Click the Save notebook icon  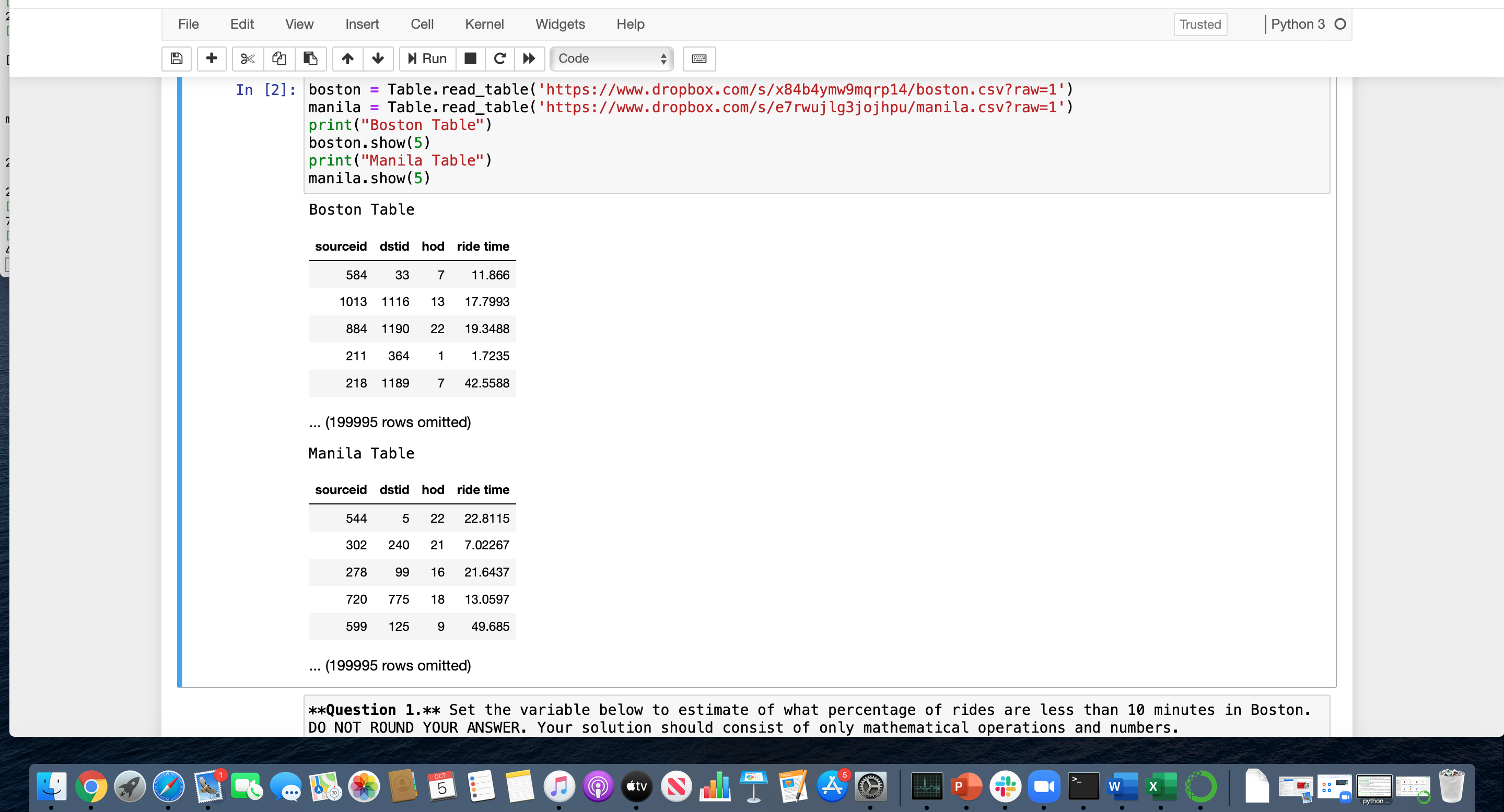click(175, 58)
